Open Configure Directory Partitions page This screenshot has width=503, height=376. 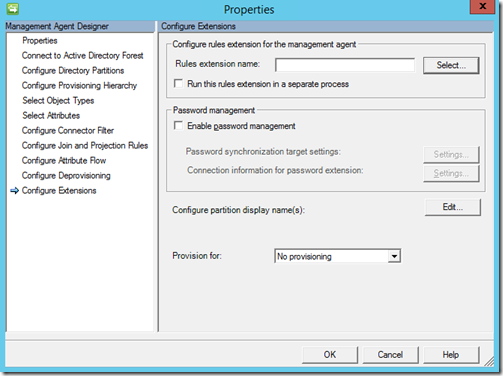[x=73, y=71]
